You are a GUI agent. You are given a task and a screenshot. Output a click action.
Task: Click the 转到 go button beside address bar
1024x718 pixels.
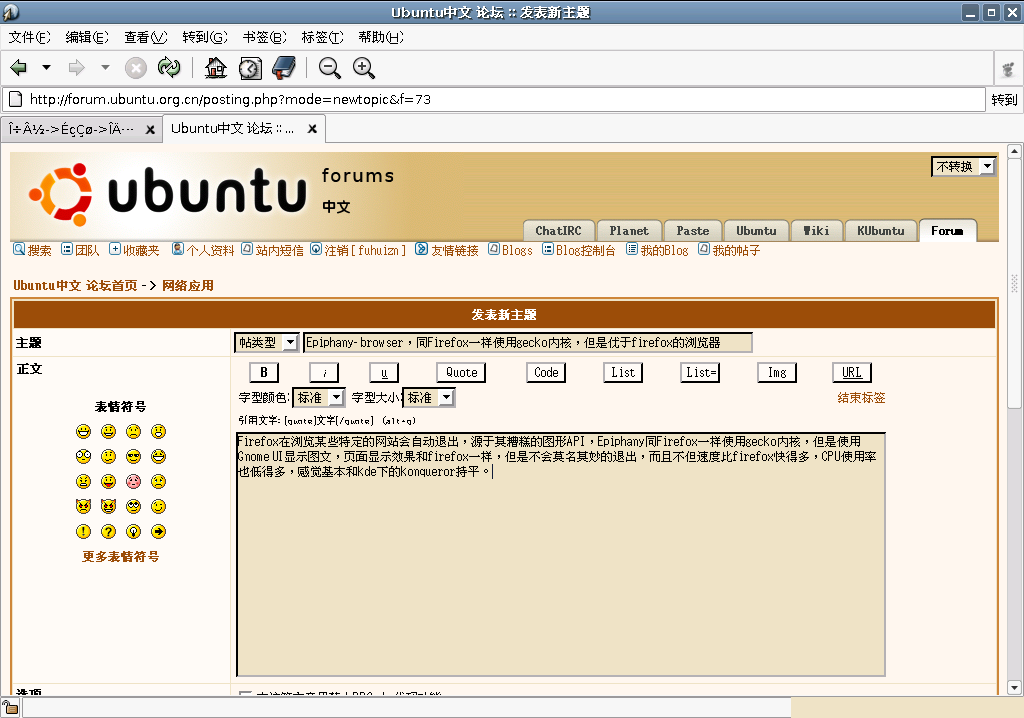click(x=1004, y=100)
